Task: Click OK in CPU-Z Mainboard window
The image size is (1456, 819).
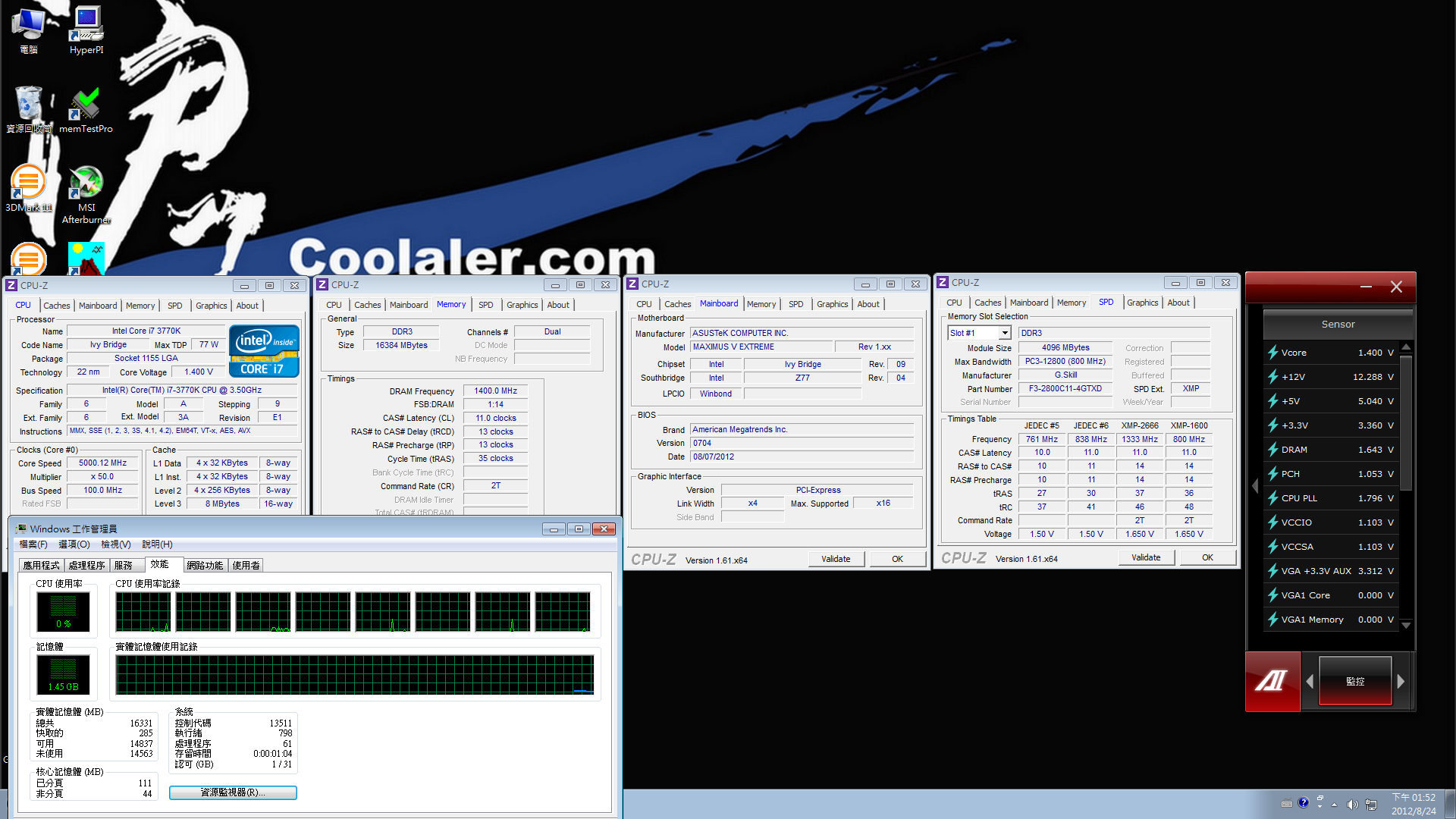Action: tap(897, 559)
